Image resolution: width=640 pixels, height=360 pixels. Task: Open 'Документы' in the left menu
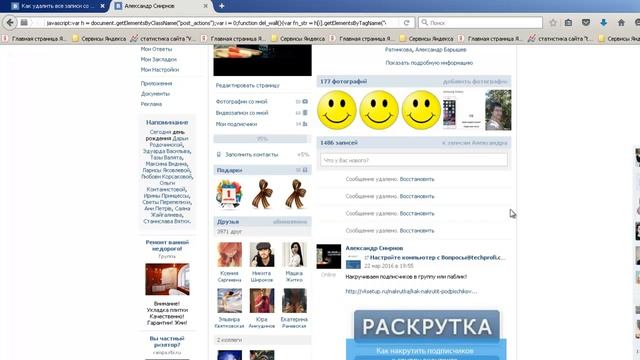coord(155,93)
